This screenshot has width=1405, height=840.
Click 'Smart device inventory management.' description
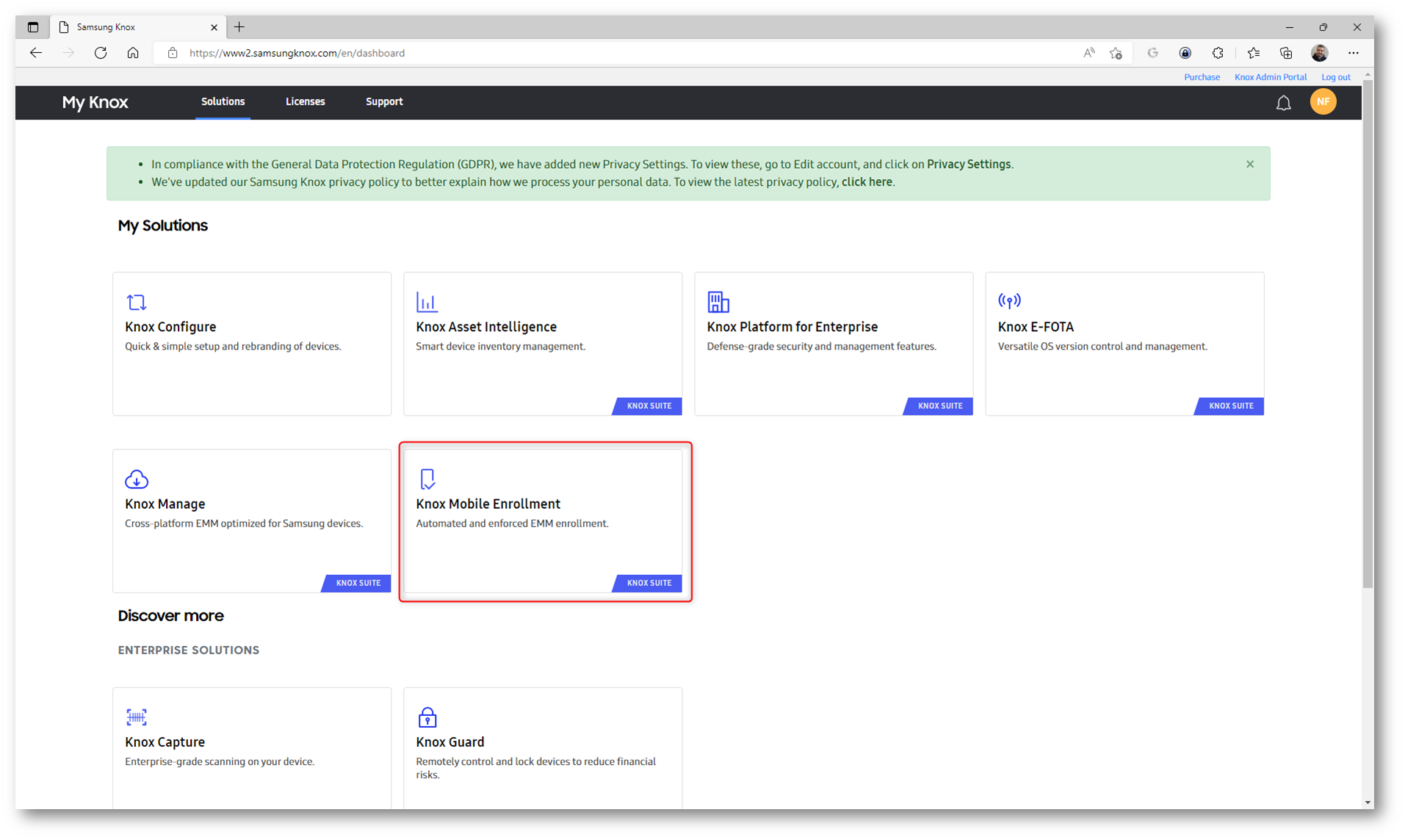[x=500, y=347]
